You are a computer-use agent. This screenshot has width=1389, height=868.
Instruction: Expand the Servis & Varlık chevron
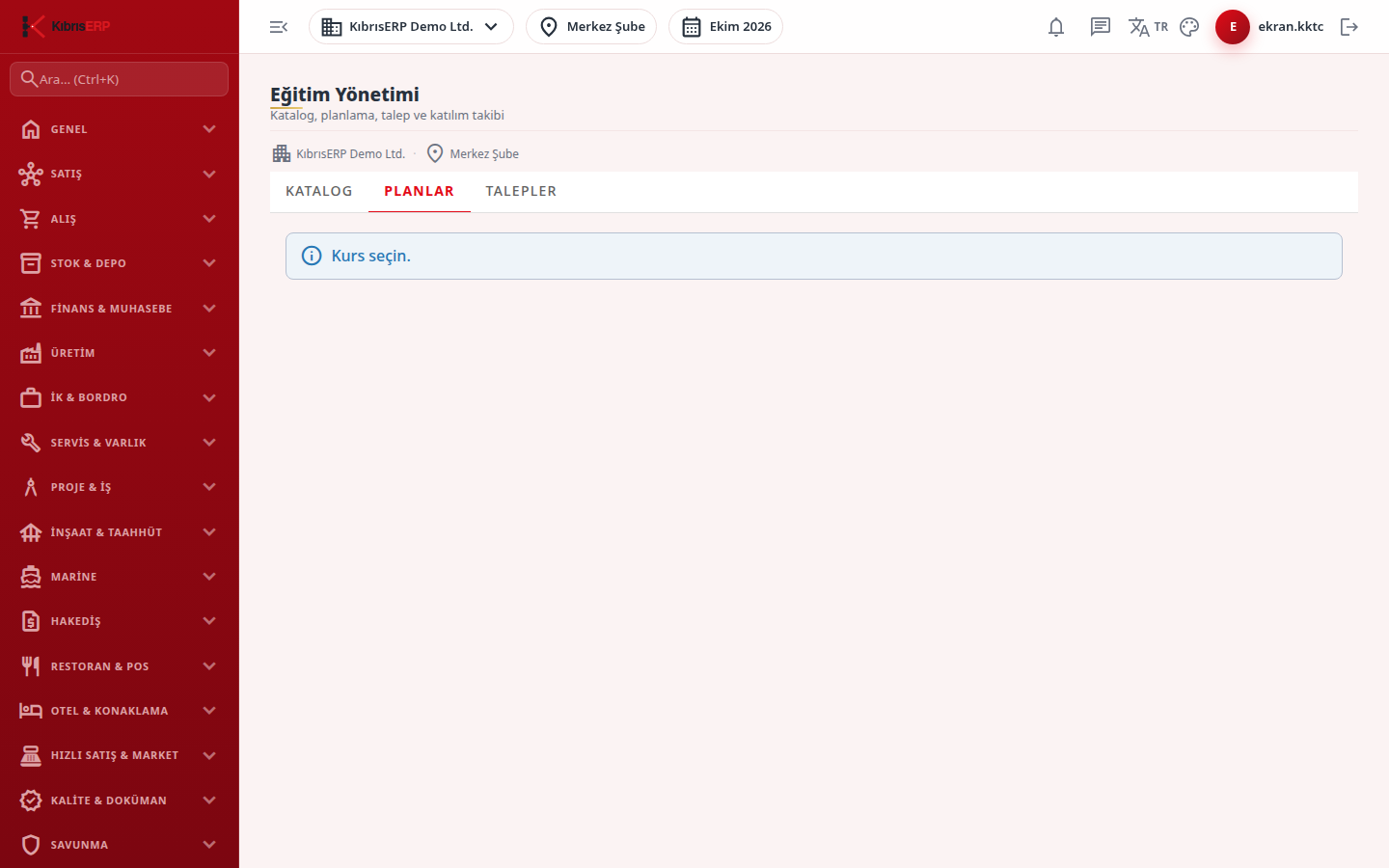click(x=209, y=443)
